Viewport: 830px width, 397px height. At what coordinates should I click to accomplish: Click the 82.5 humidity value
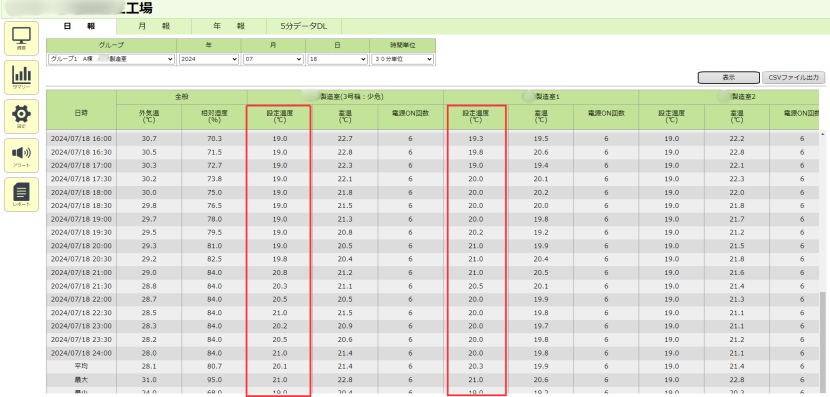pyautogui.click(x=214, y=259)
